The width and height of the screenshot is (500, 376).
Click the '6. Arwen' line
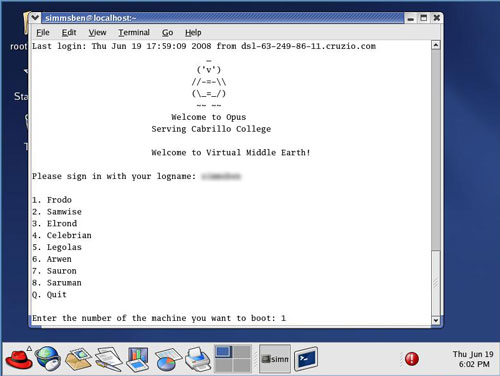[52, 259]
